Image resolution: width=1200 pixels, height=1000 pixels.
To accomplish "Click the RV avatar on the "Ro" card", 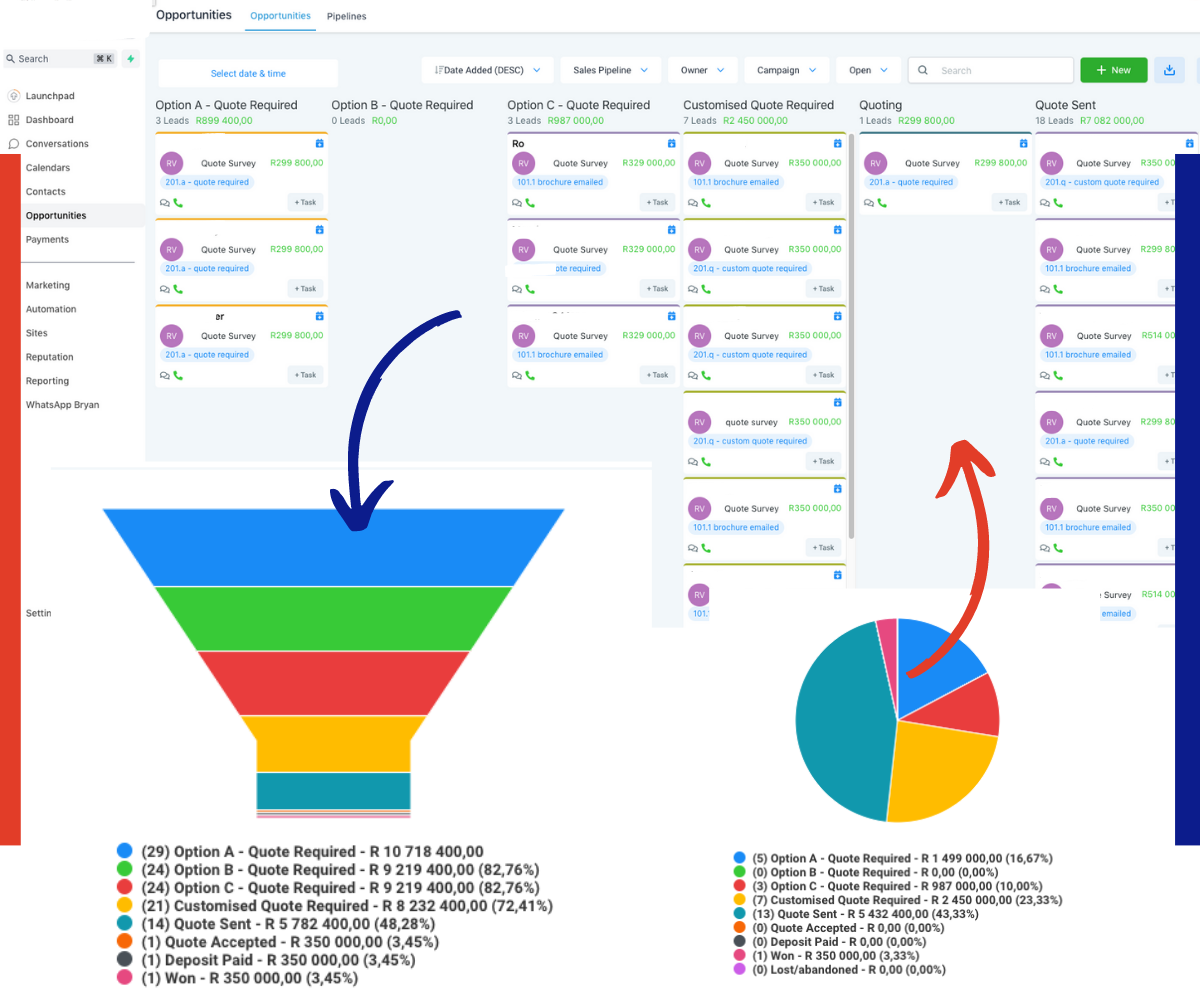I will [523, 164].
